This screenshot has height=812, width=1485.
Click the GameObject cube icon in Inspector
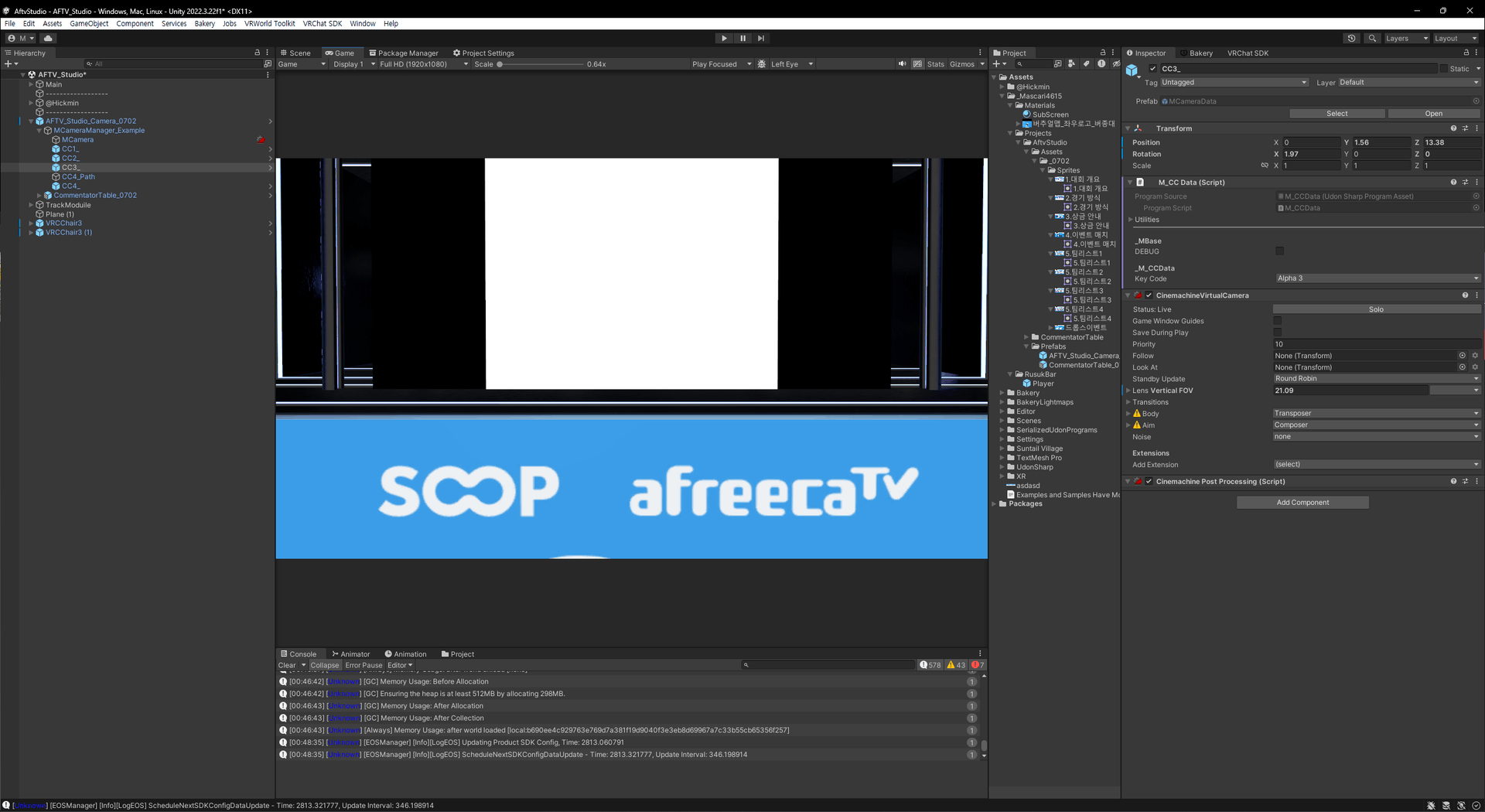(x=1132, y=70)
